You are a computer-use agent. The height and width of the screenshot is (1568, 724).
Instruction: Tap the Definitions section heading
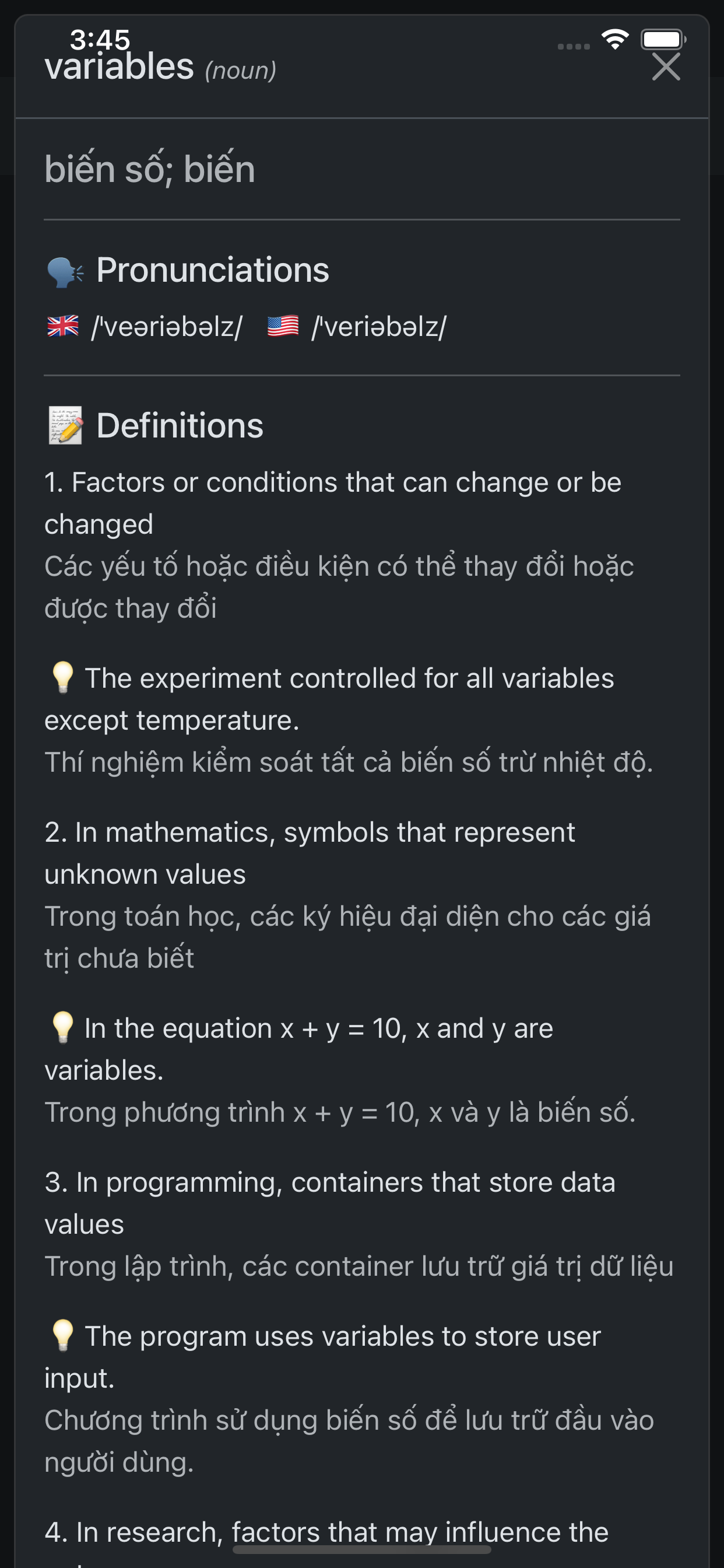180,425
